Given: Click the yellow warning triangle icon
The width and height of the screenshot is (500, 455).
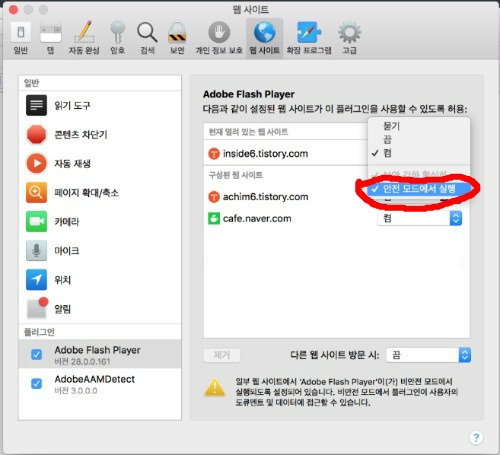Looking at the screenshot, I should (x=215, y=387).
